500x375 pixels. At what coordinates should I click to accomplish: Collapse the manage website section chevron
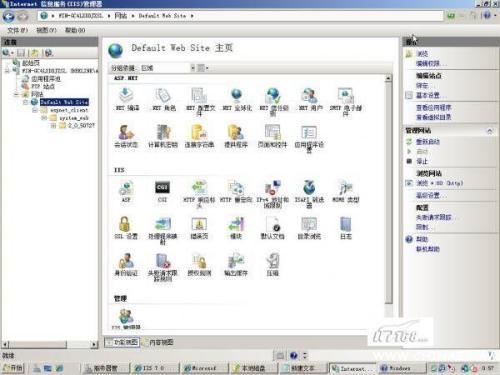tap(490, 131)
